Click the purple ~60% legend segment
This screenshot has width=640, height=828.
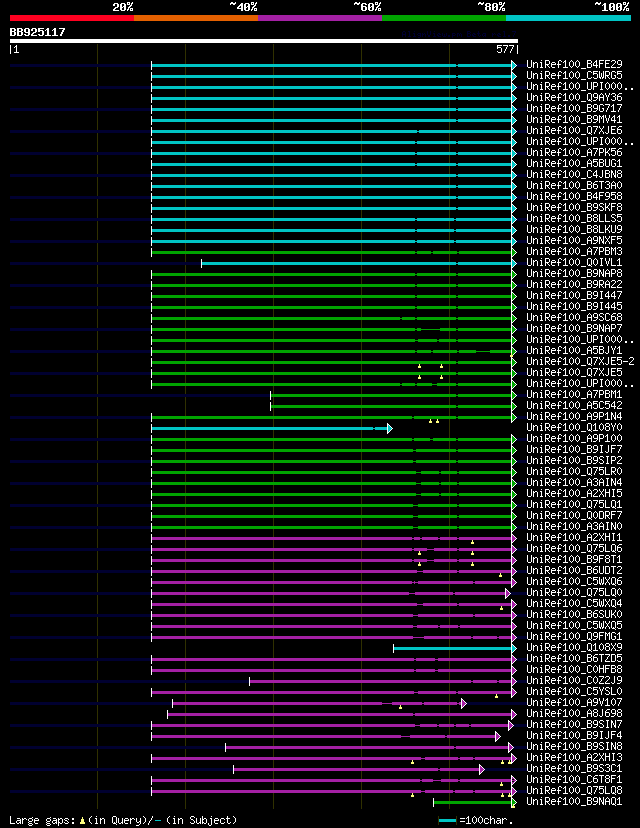click(x=320, y=18)
